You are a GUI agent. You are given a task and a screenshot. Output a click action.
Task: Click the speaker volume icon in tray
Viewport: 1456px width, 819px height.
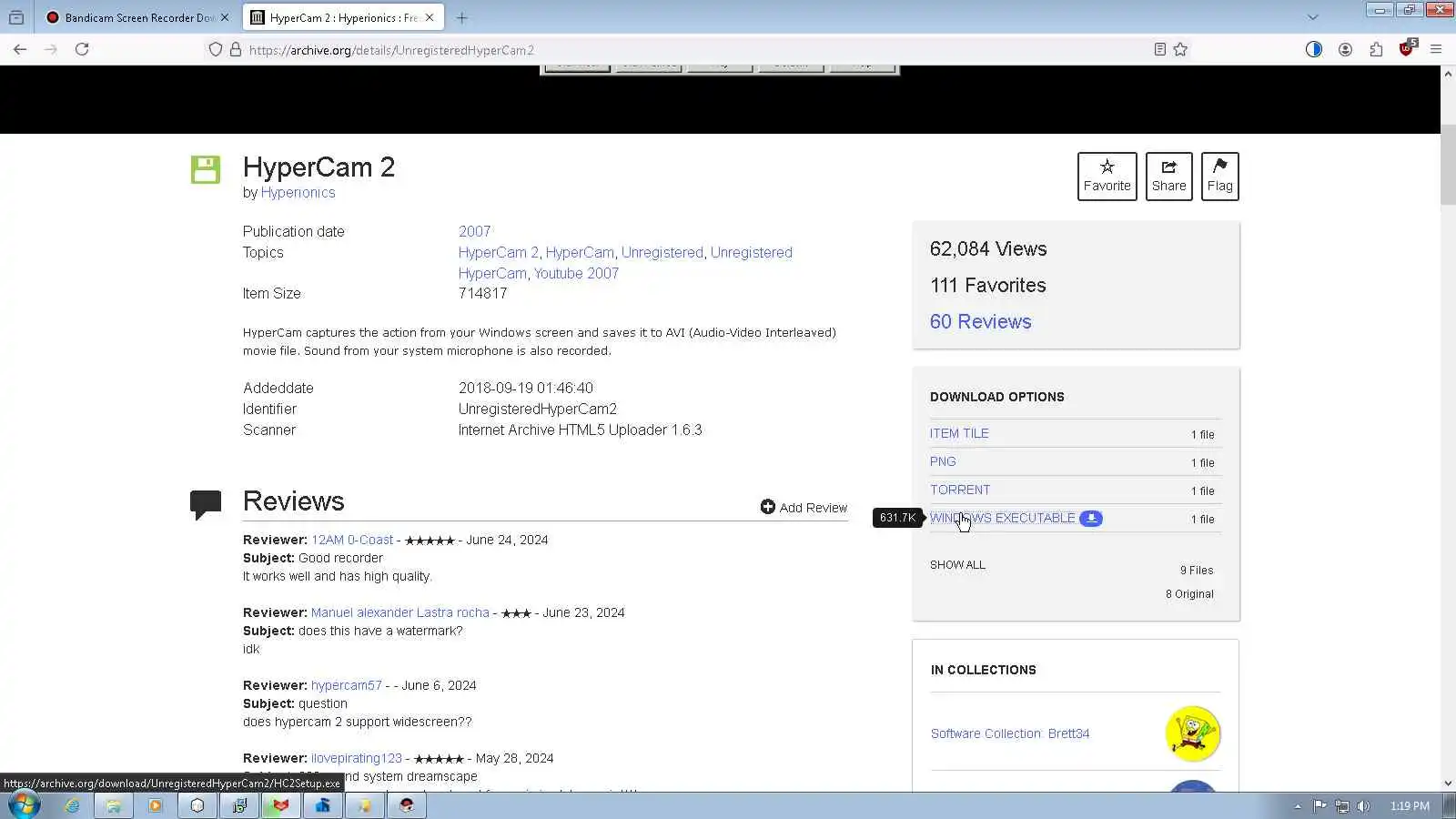click(x=1363, y=806)
